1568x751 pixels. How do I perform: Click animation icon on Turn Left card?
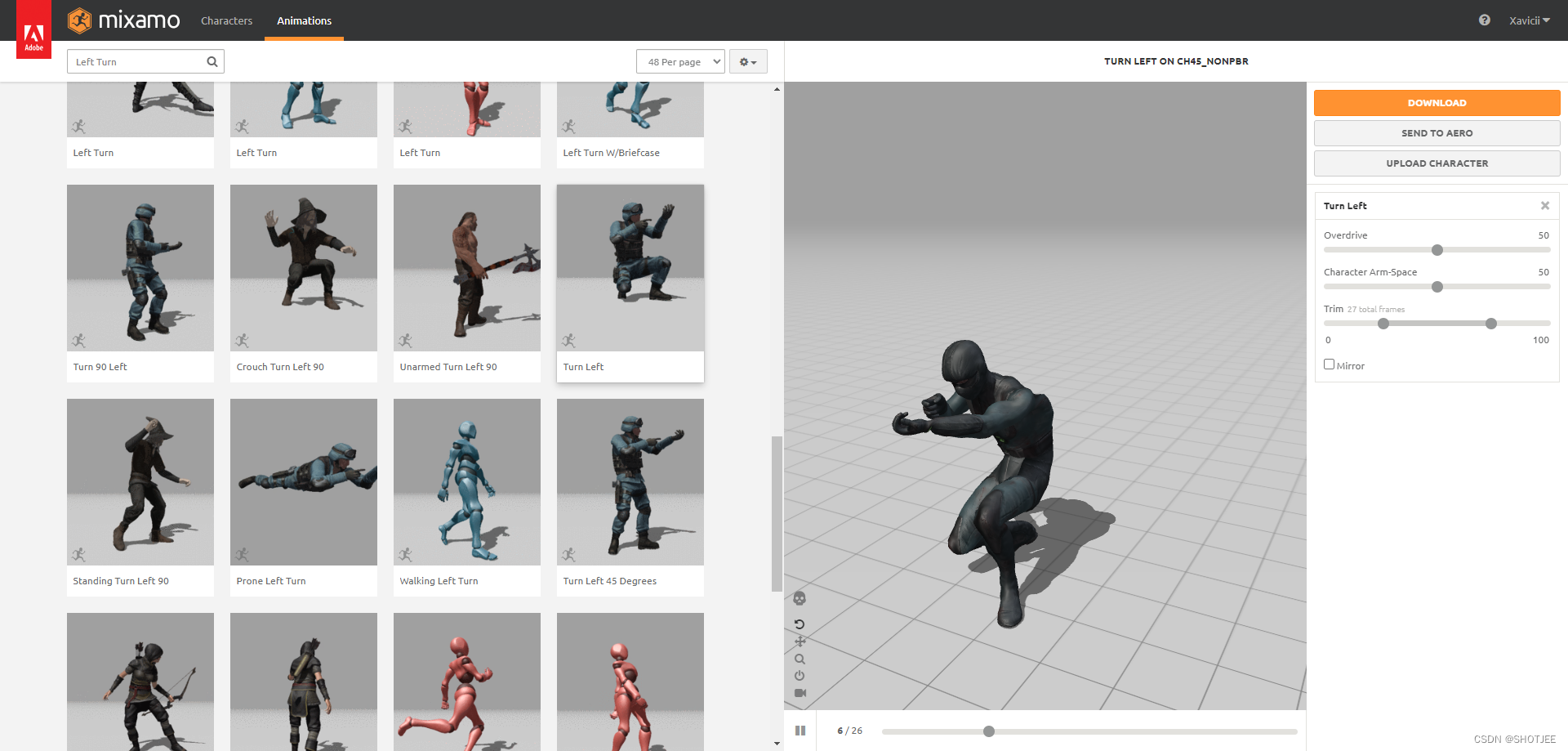point(569,341)
